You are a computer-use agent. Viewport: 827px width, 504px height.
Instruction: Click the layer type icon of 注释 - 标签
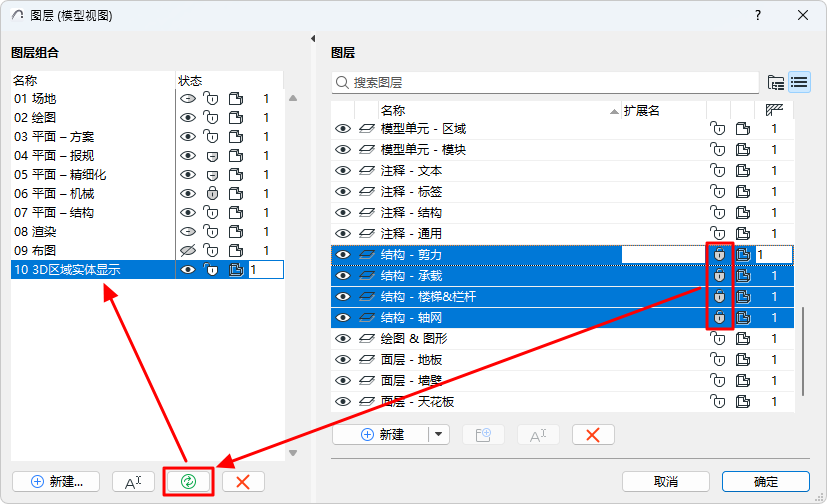[367, 192]
